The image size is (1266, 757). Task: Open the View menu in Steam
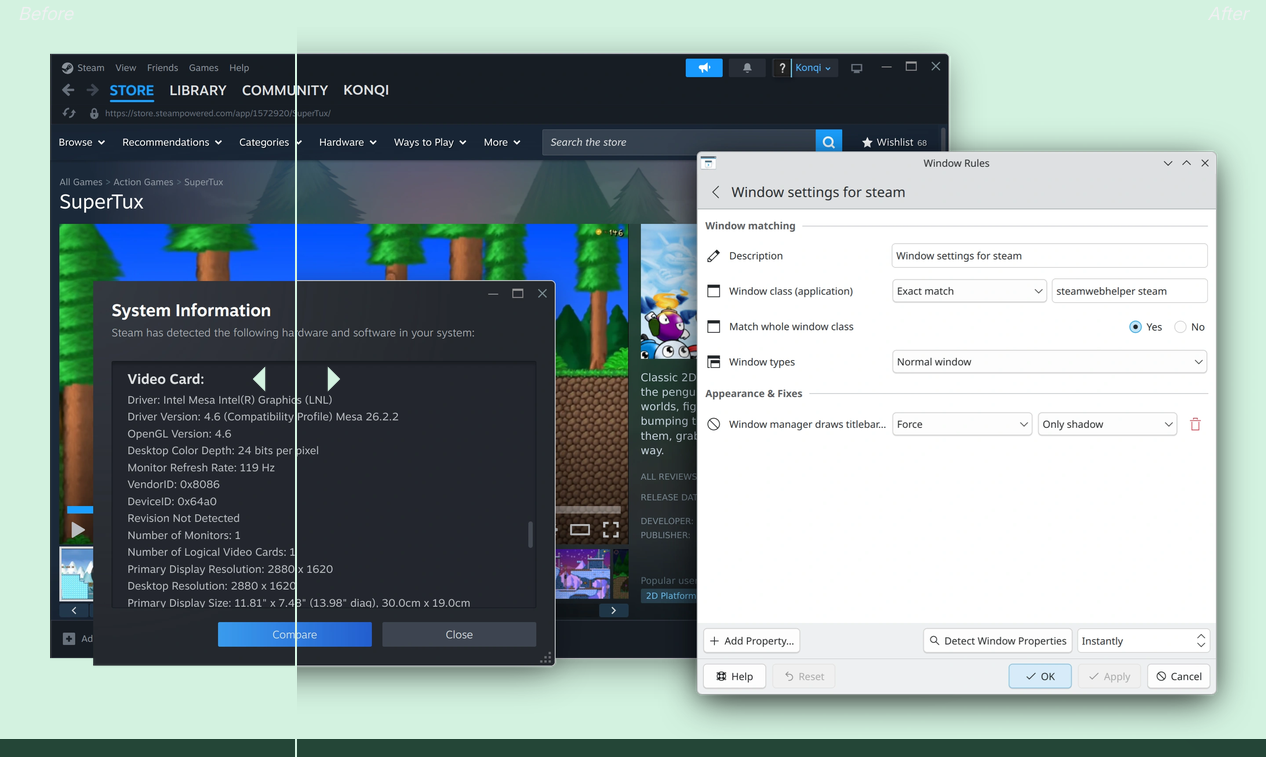(125, 68)
